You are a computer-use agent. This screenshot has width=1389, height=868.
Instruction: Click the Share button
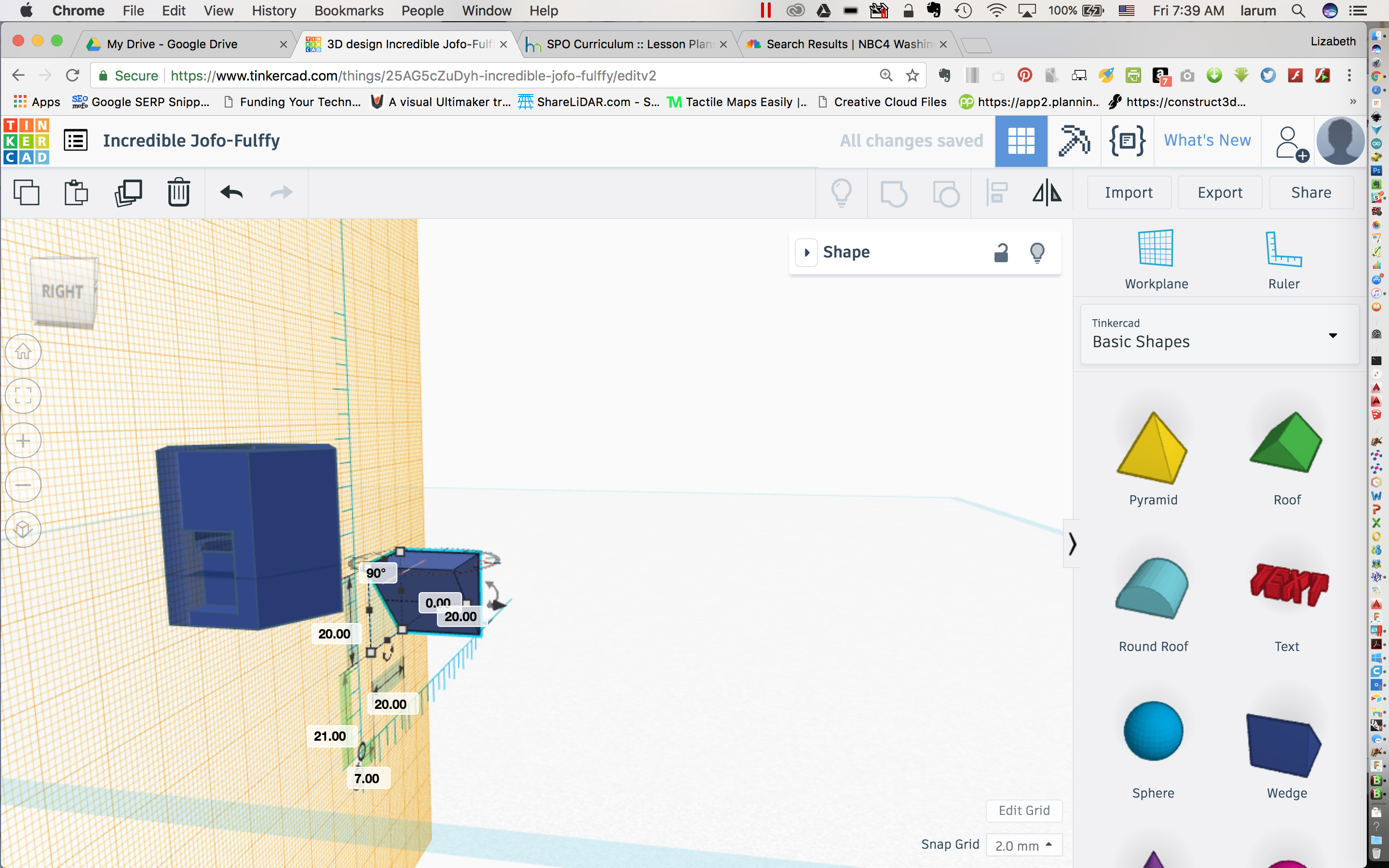coord(1311,193)
